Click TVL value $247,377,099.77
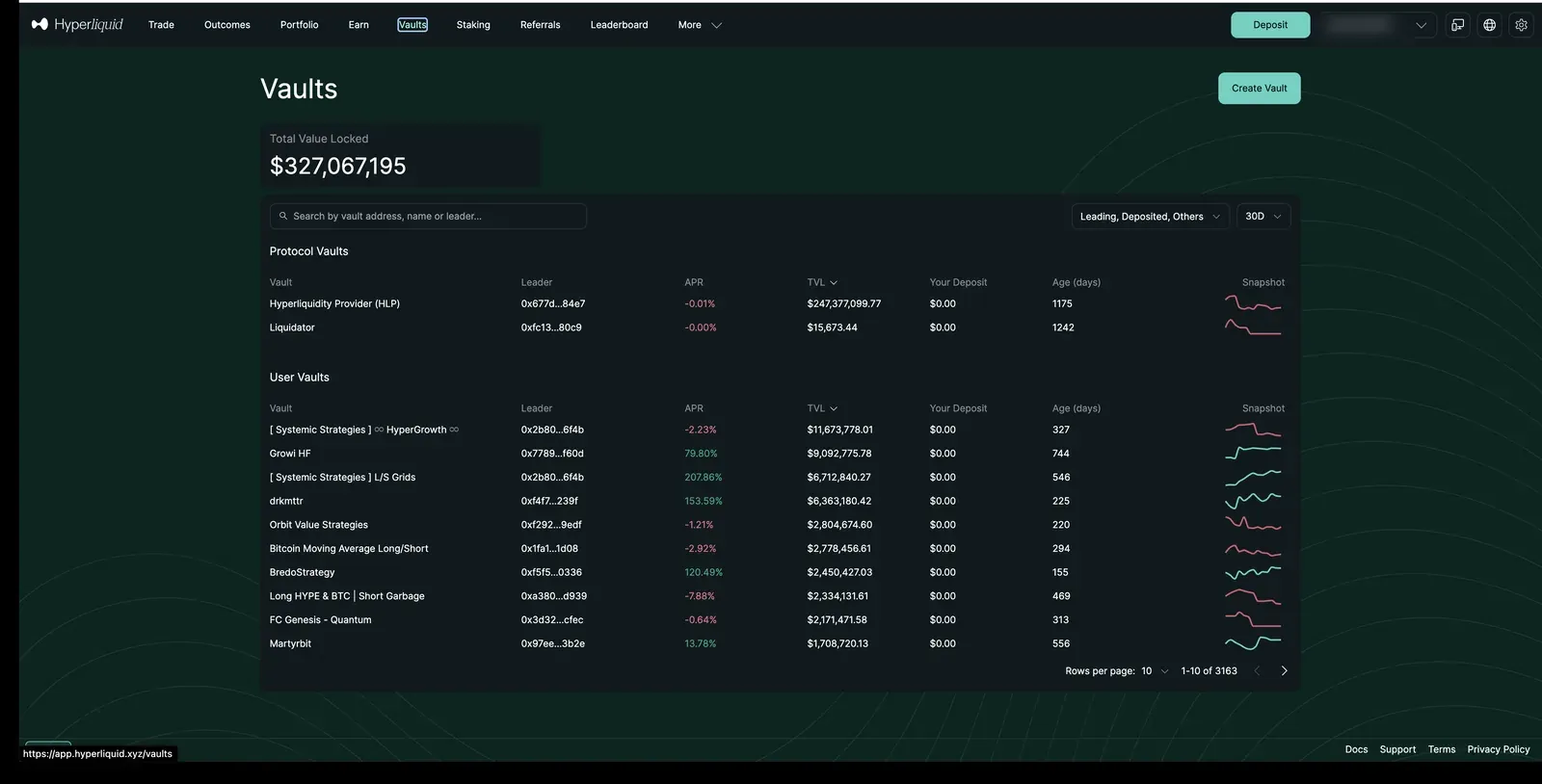The image size is (1542, 784). (844, 303)
